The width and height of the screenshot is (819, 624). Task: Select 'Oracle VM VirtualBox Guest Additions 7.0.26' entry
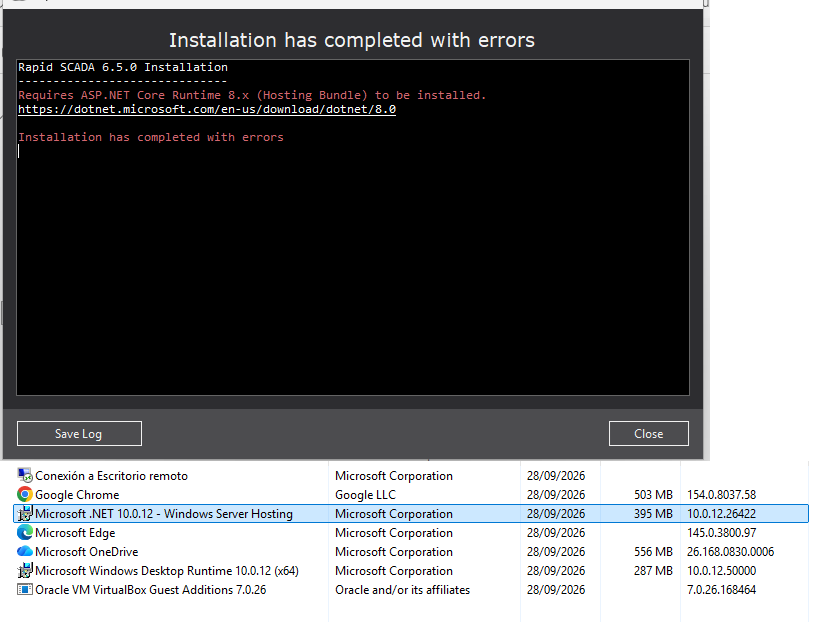click(150, 590)
